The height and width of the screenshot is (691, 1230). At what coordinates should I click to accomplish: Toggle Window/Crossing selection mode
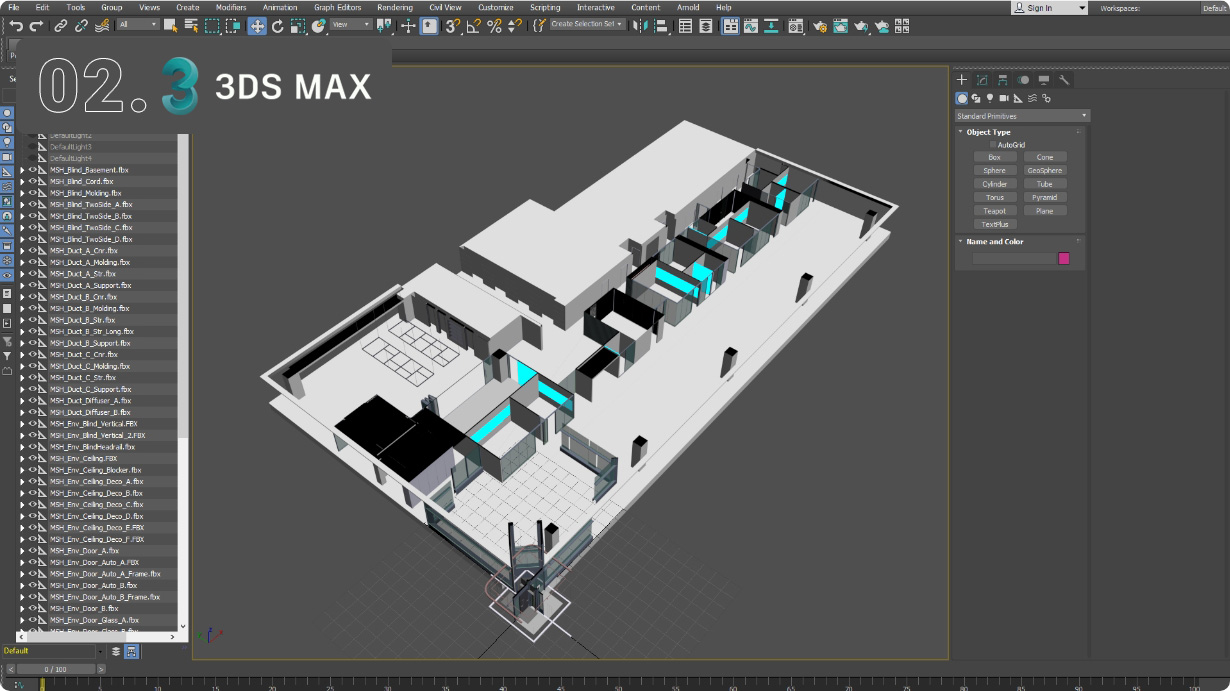[233, 26]
